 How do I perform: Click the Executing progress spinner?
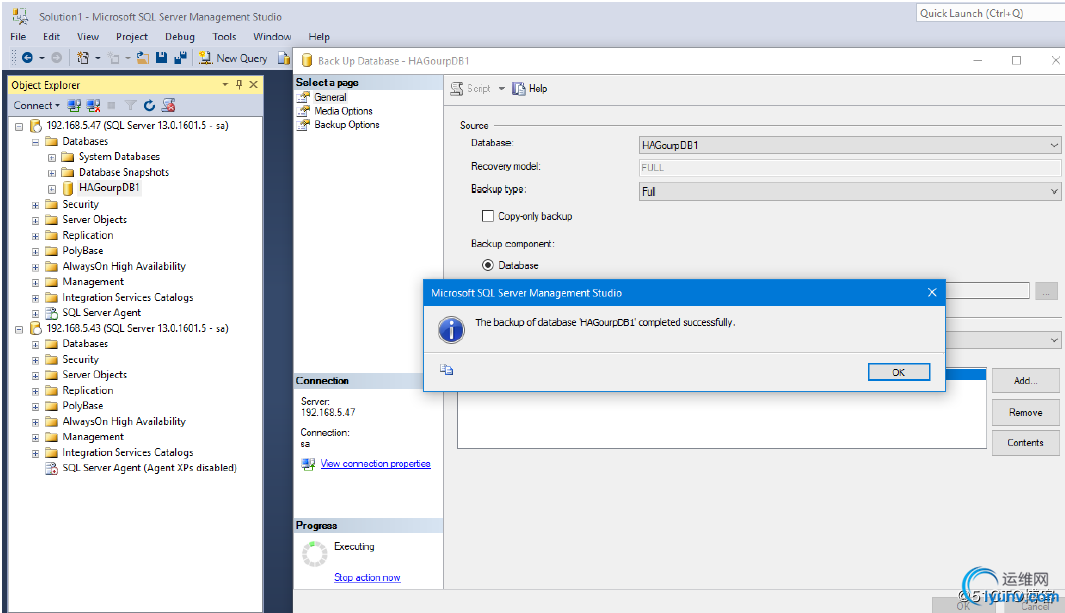tap(314, 553)
